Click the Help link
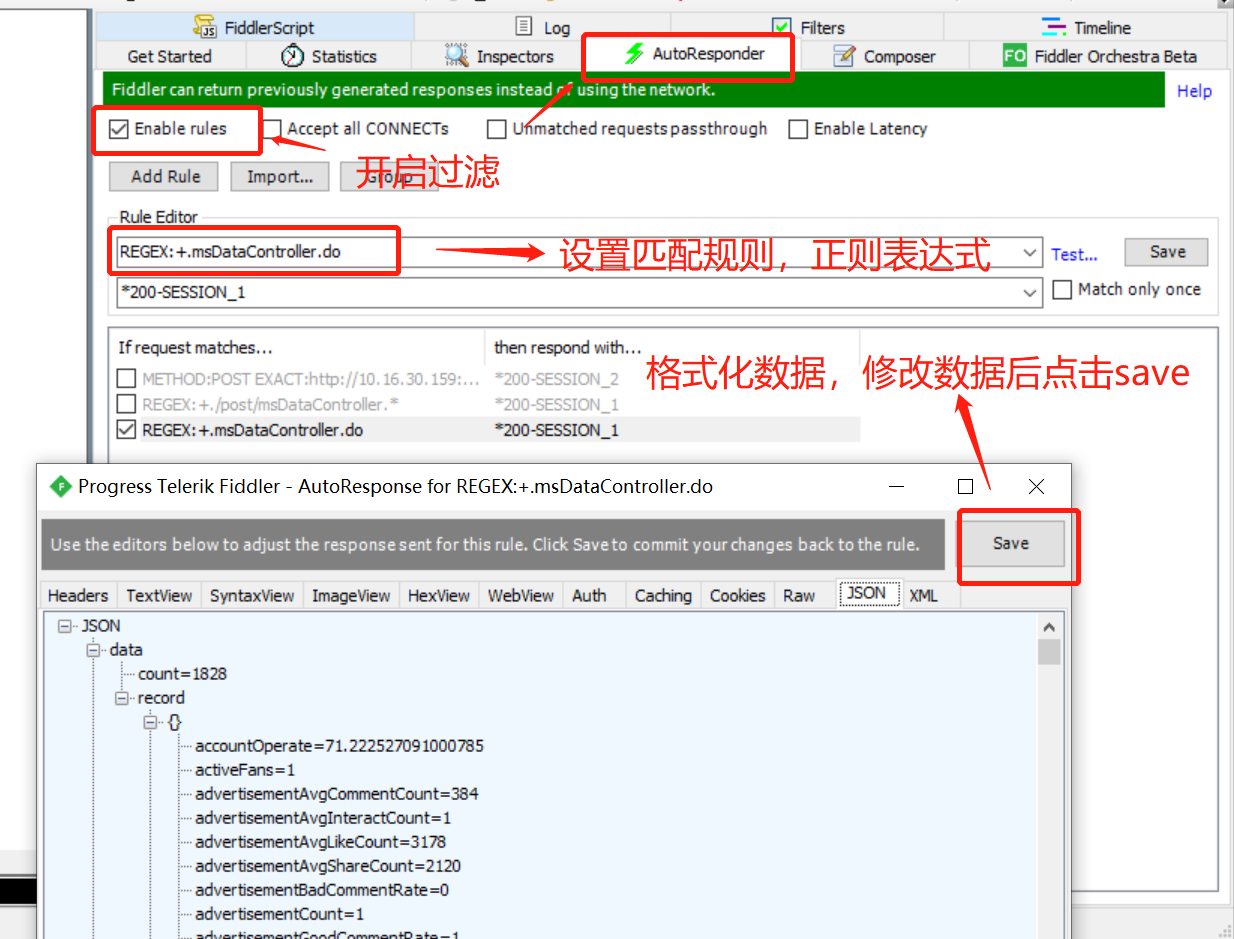This screenshot has height=939, width=1234. pos(1194,91)
